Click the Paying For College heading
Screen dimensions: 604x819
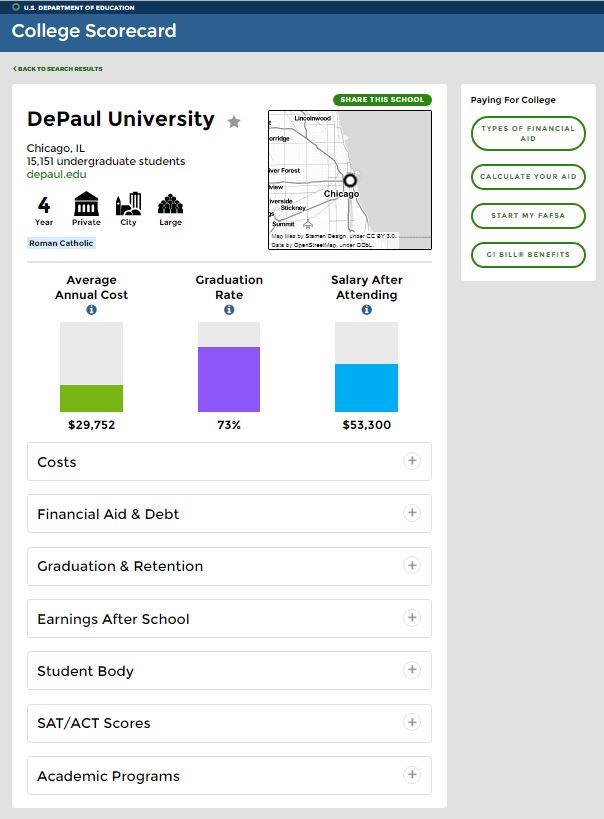click(x=513, y=100)
